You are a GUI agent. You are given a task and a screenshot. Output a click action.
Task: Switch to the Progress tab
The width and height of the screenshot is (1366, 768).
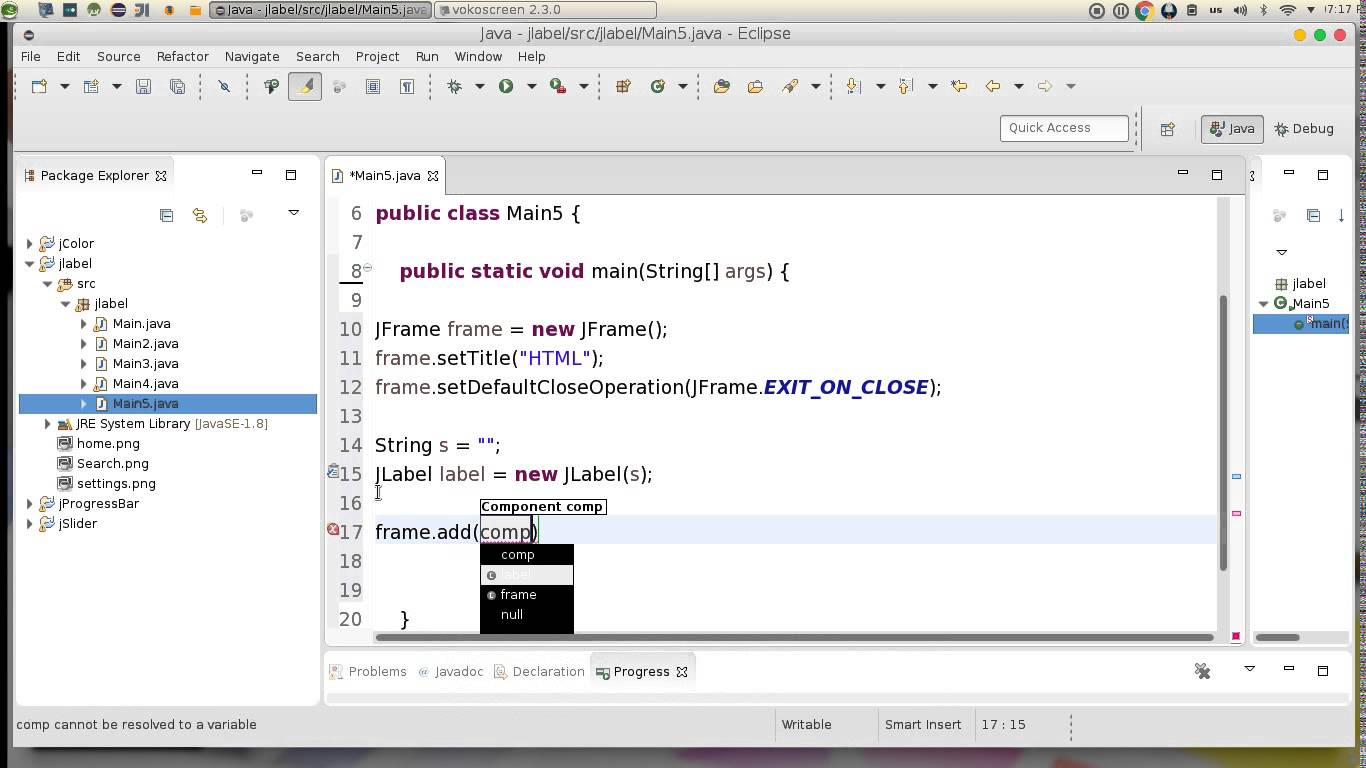coord(642,671)
